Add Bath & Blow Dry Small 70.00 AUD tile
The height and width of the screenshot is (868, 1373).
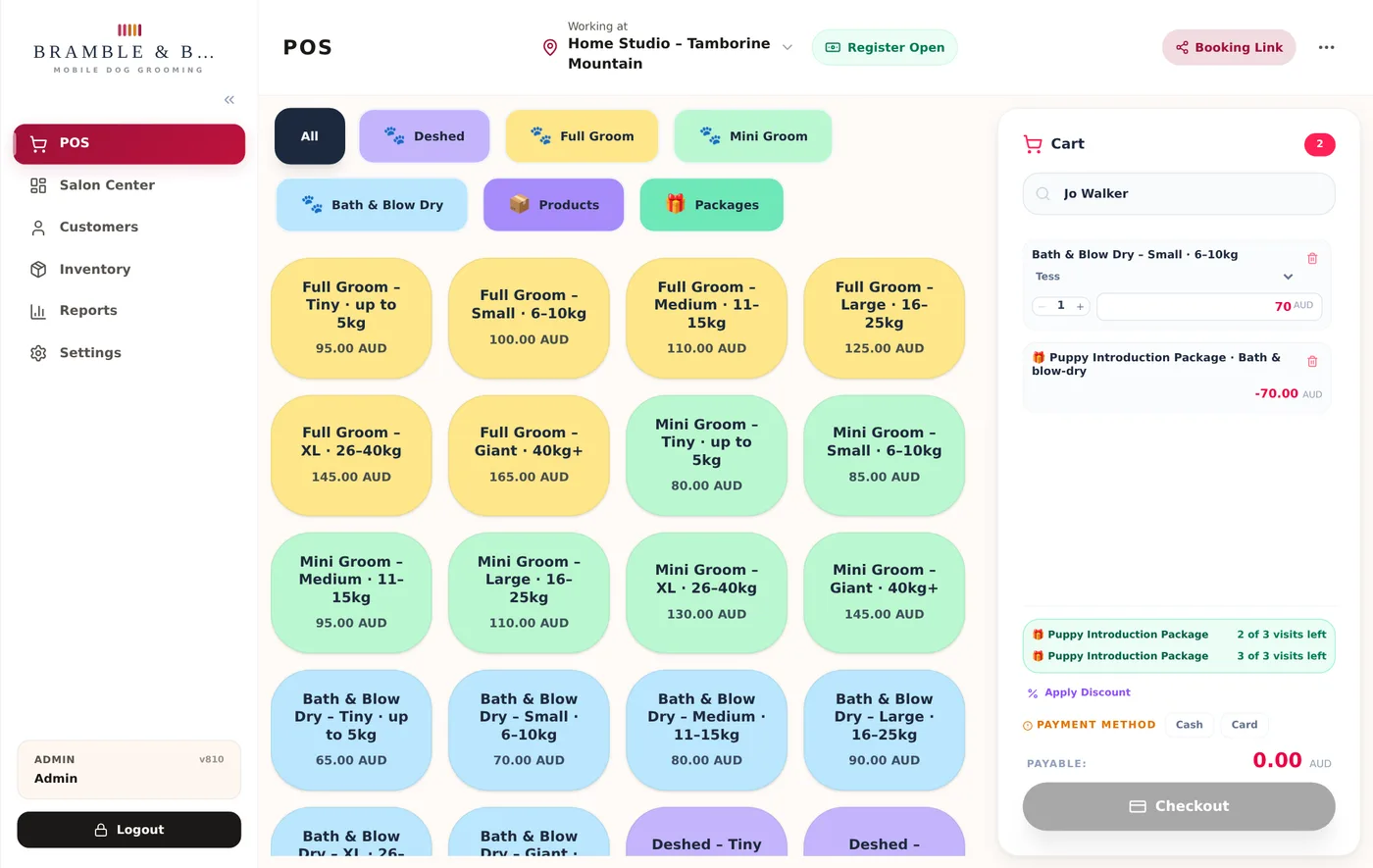point(529,730)
